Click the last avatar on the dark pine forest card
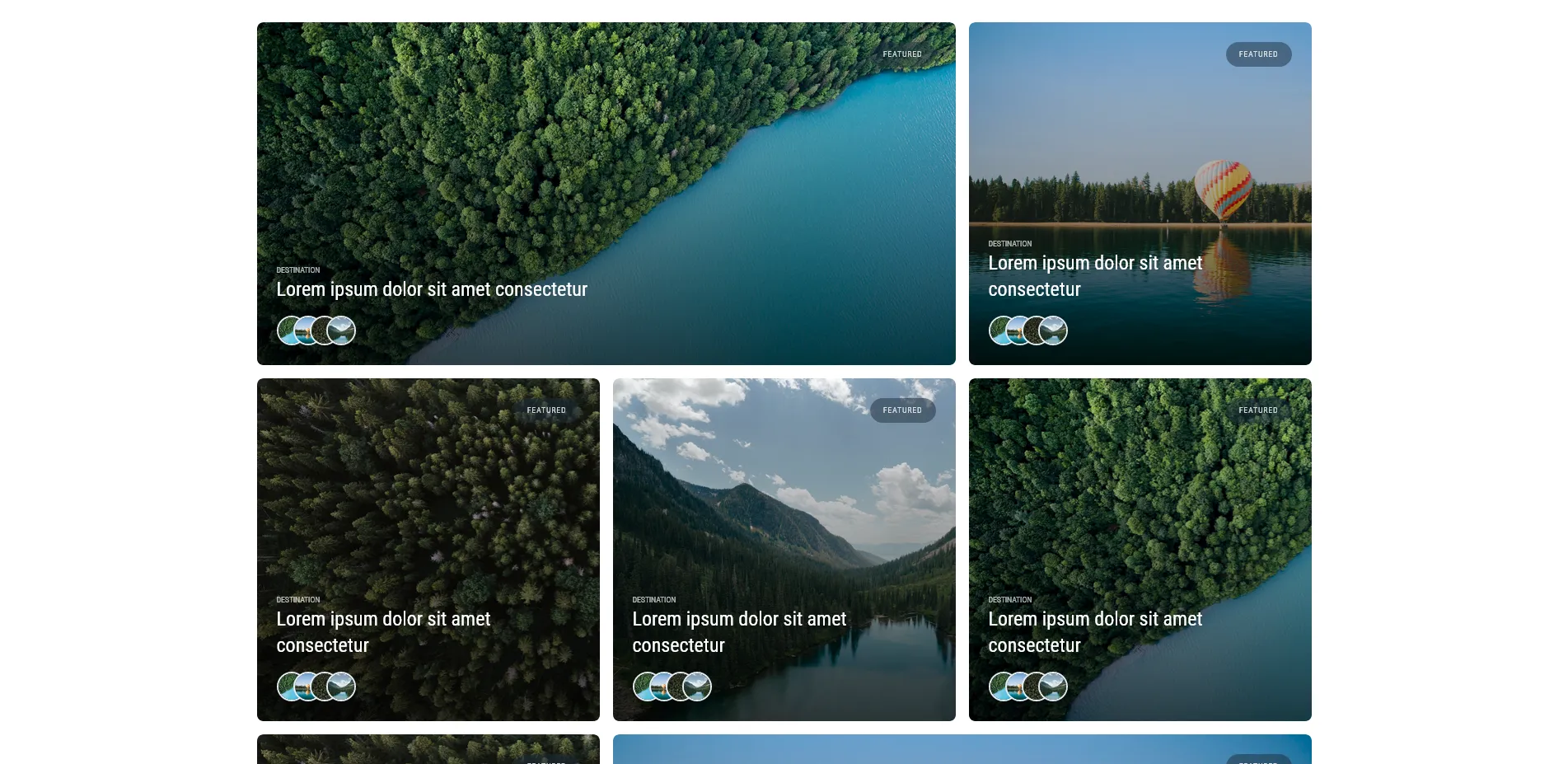The image size is (1568, 764). pyautogui.click(x=341, y=687)
